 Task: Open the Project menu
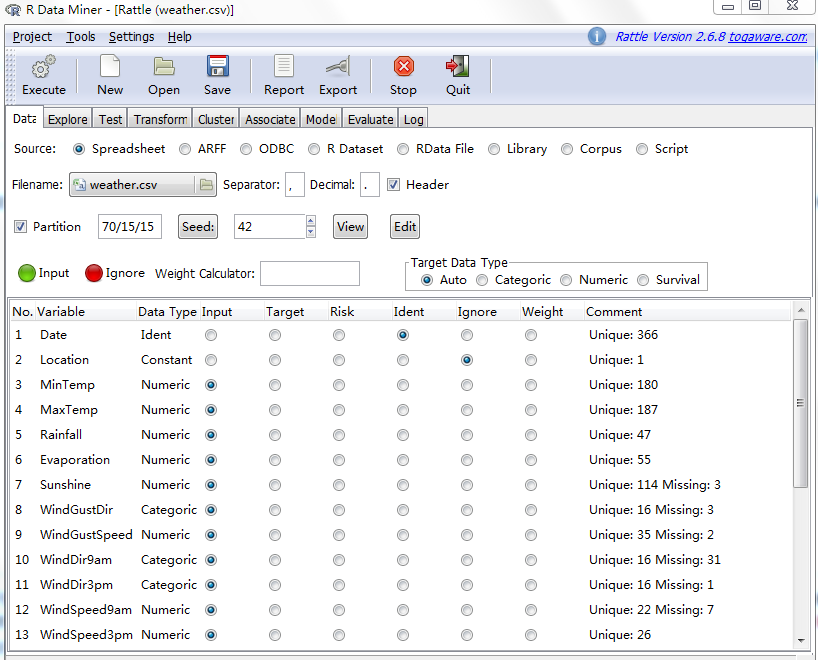[32, 37]
